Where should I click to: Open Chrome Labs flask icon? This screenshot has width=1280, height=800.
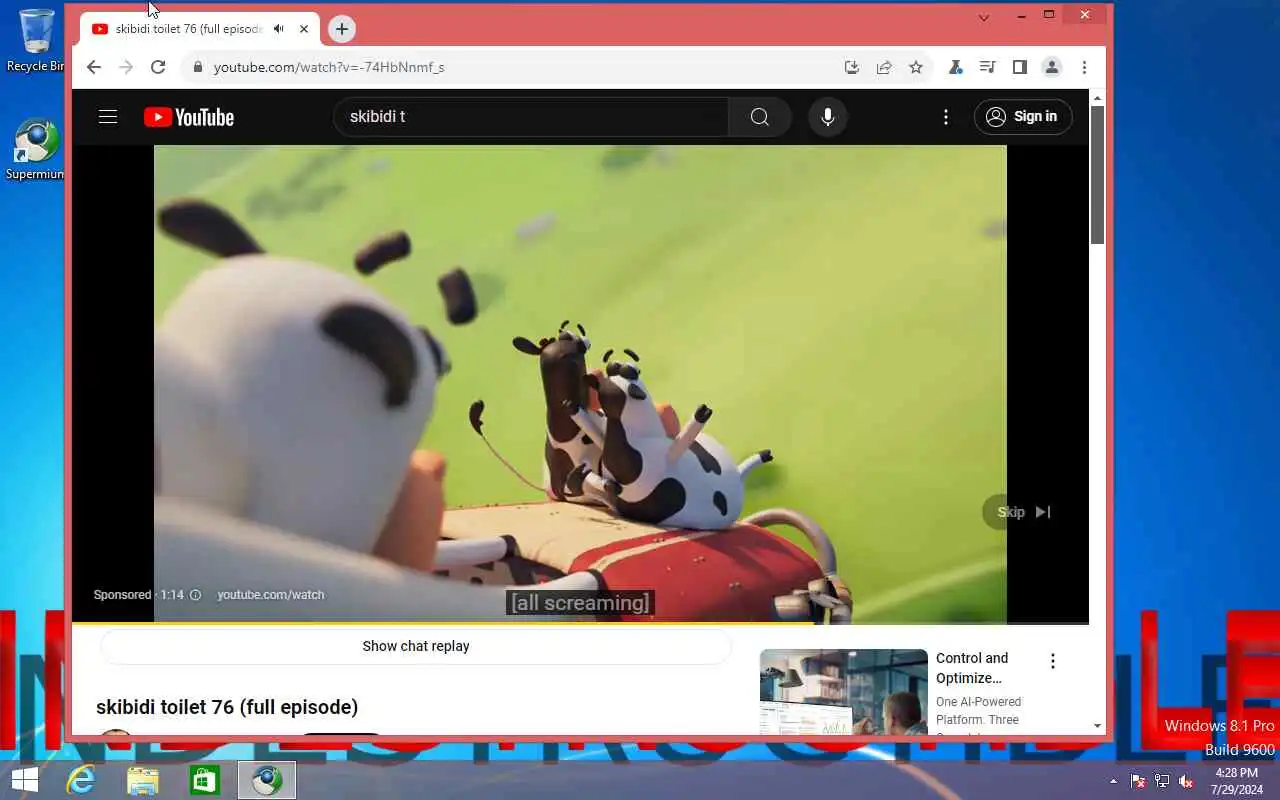point(955,67)
